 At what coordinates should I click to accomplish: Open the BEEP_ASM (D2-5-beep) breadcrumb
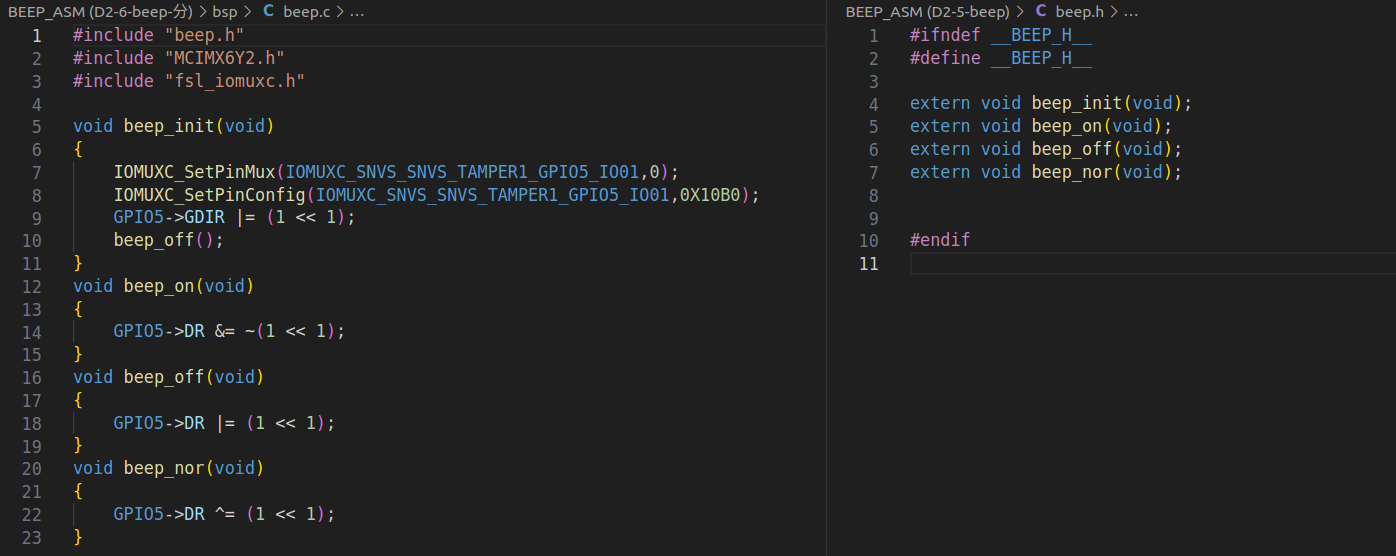pyautogui.click(x=929, y=12)
